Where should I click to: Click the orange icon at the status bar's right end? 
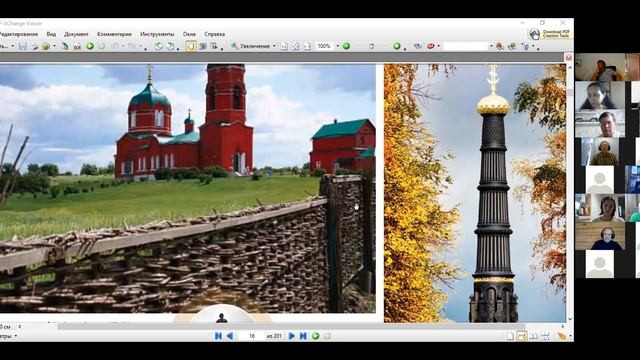562,336
